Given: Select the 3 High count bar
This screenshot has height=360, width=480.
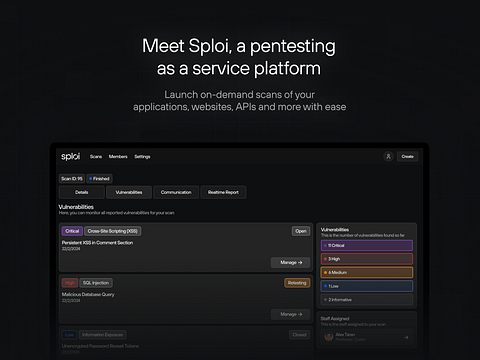Looking at the screenshot, I should tap(367, 259).
